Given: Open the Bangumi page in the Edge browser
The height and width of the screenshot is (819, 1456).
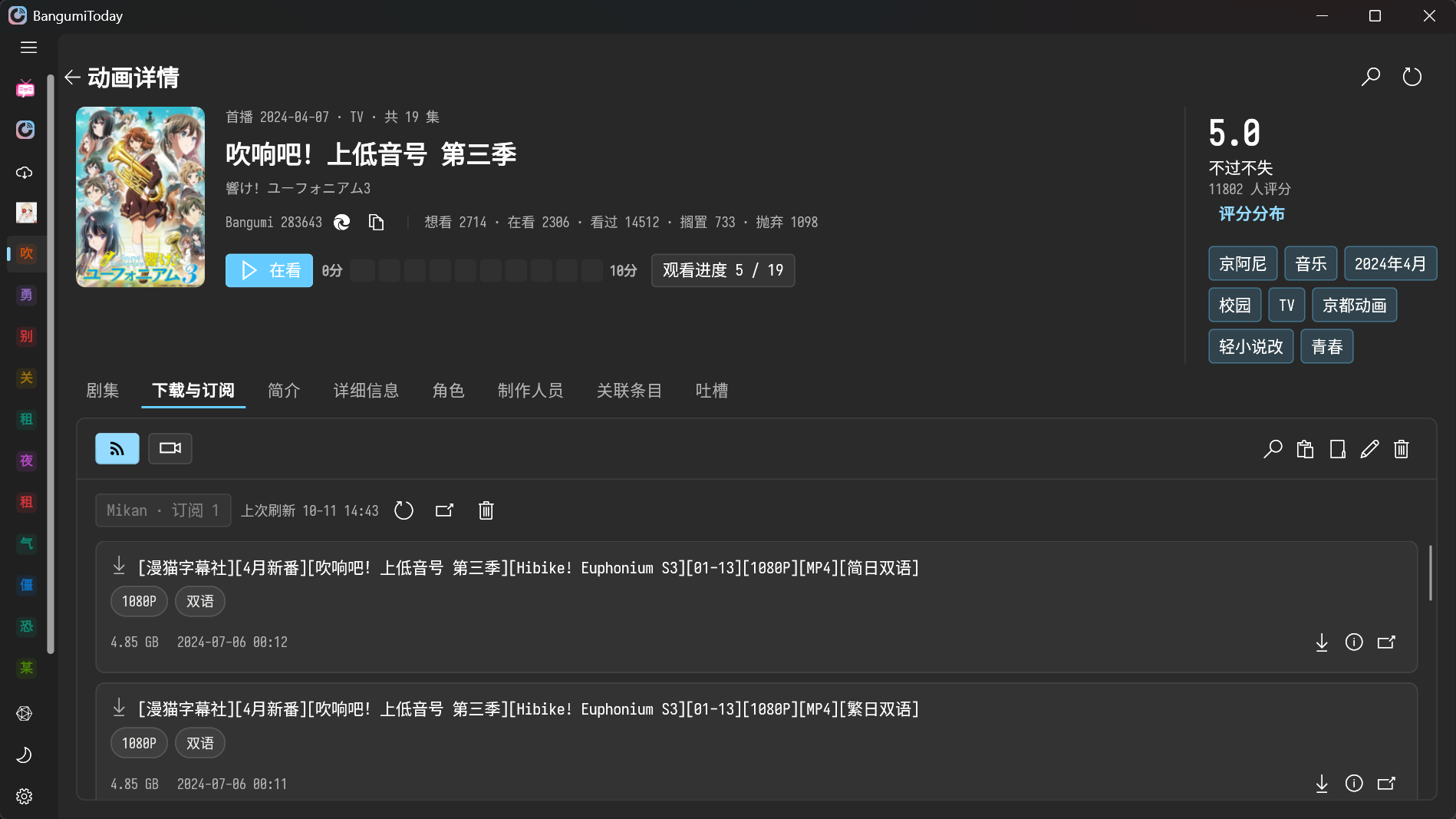Looking at the screenshot, I should point(342,223).
